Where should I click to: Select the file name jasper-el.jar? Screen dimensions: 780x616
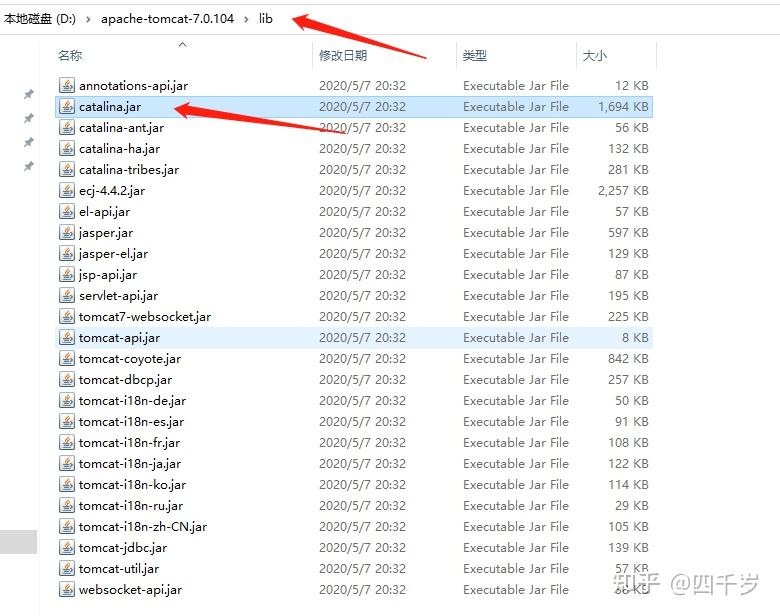113,253
